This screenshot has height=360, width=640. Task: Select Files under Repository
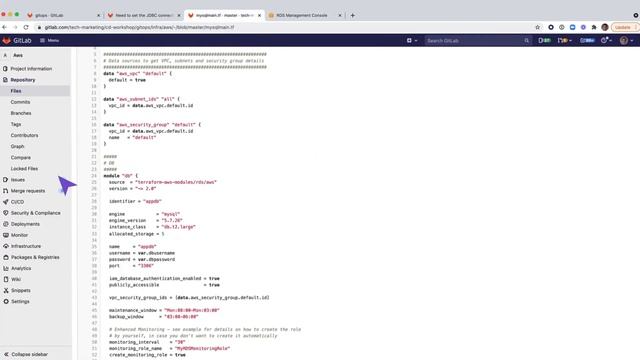click(16, 91)
